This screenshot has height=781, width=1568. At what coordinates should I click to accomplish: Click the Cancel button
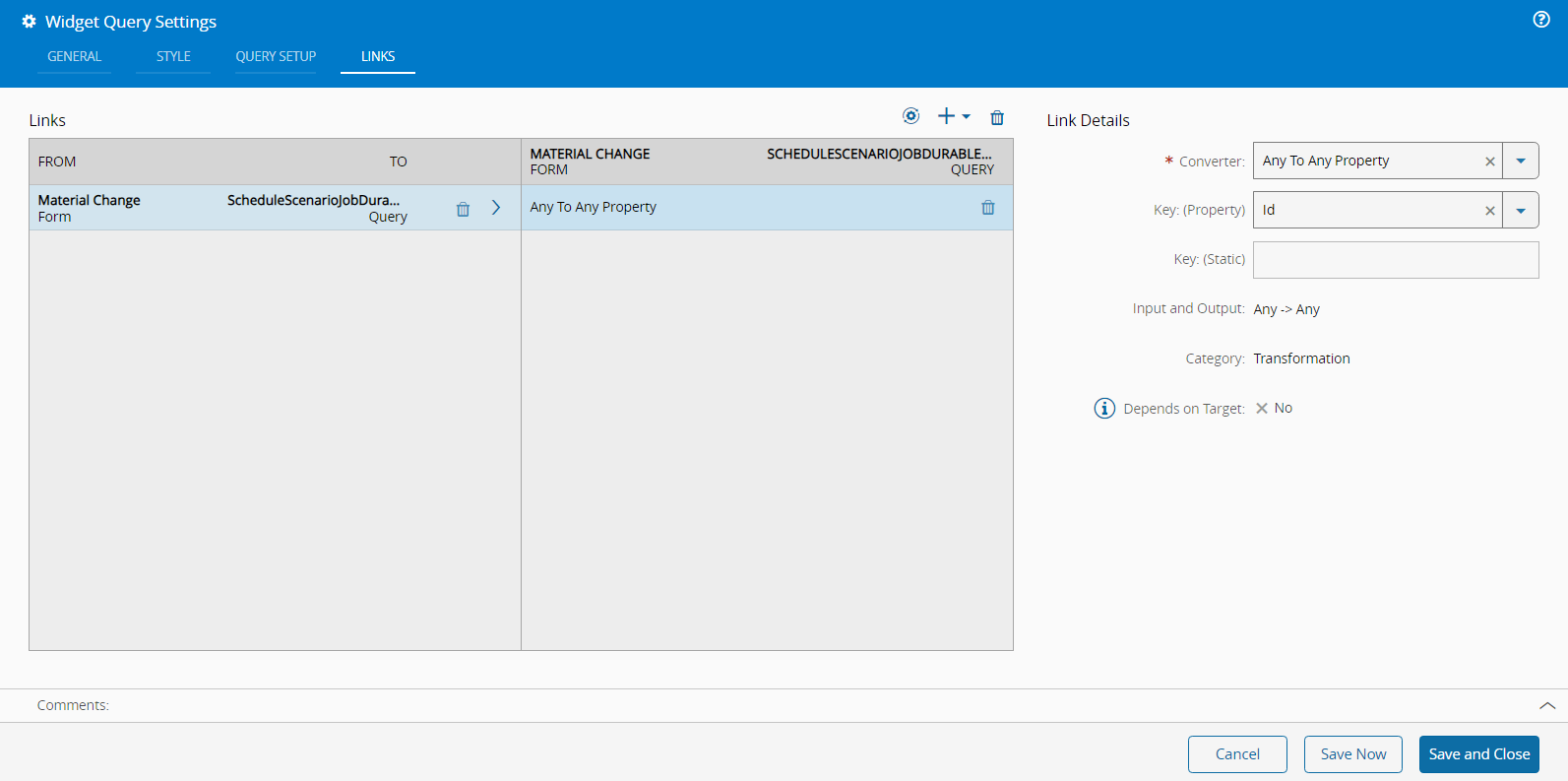click(1237, 754)
